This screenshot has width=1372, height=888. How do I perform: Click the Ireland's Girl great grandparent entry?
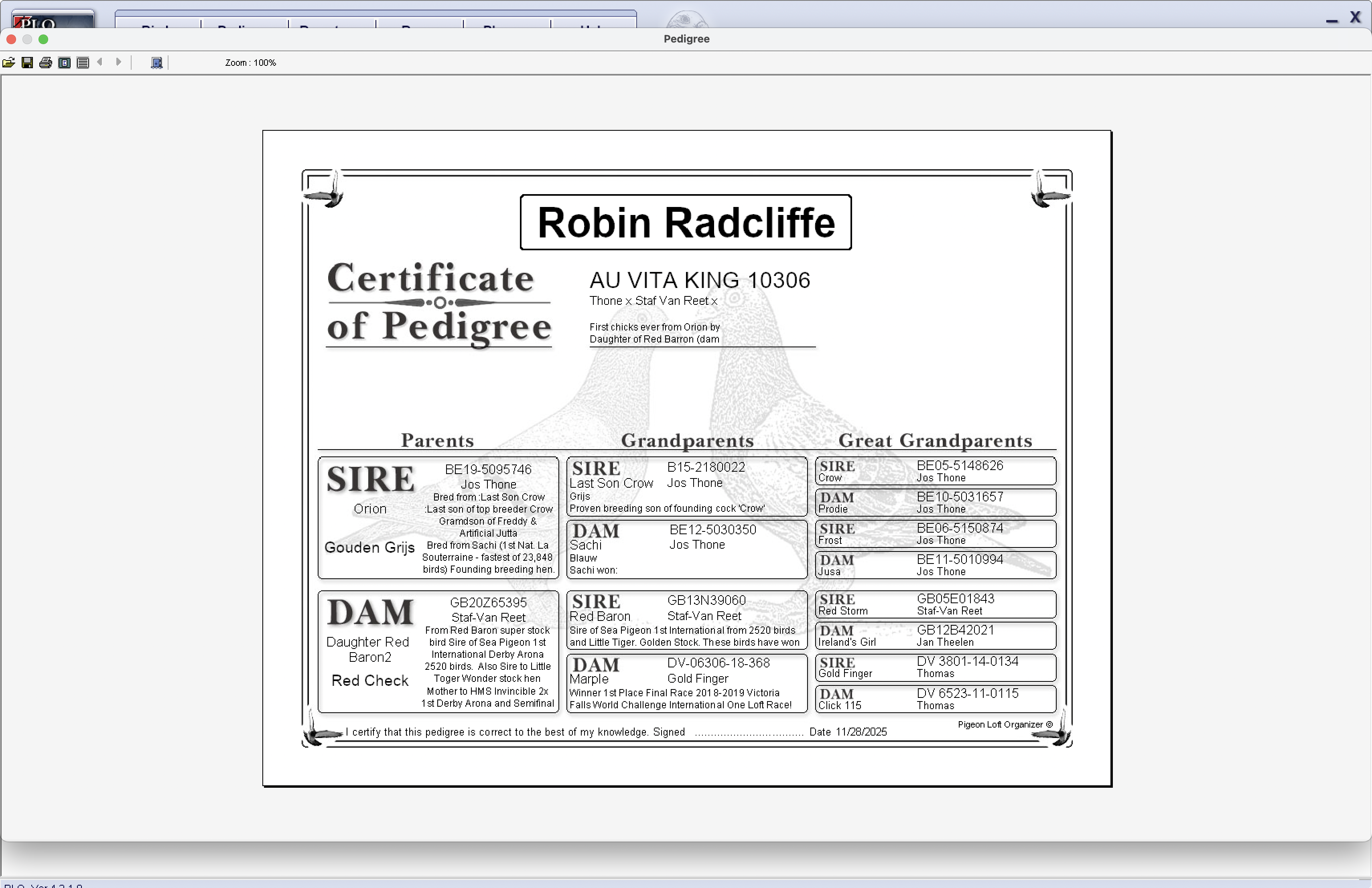pyautogui.click(x=935, y=636)
